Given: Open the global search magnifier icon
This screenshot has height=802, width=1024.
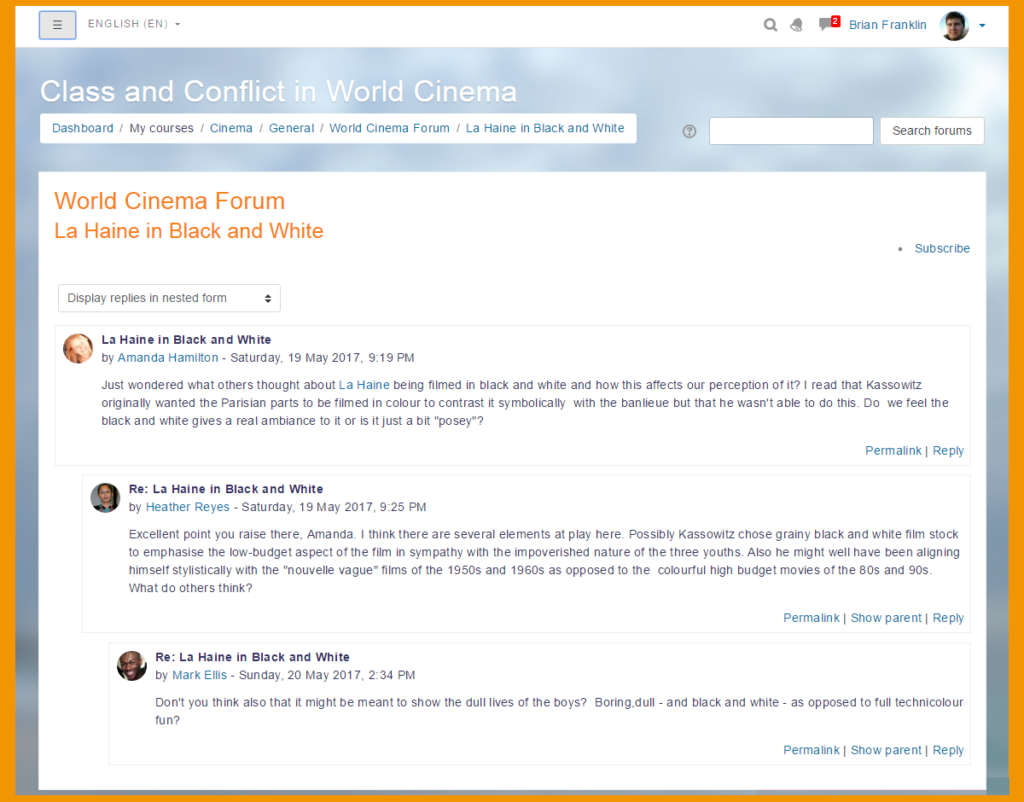Looking at the screenshot, I should coord(770,24).
